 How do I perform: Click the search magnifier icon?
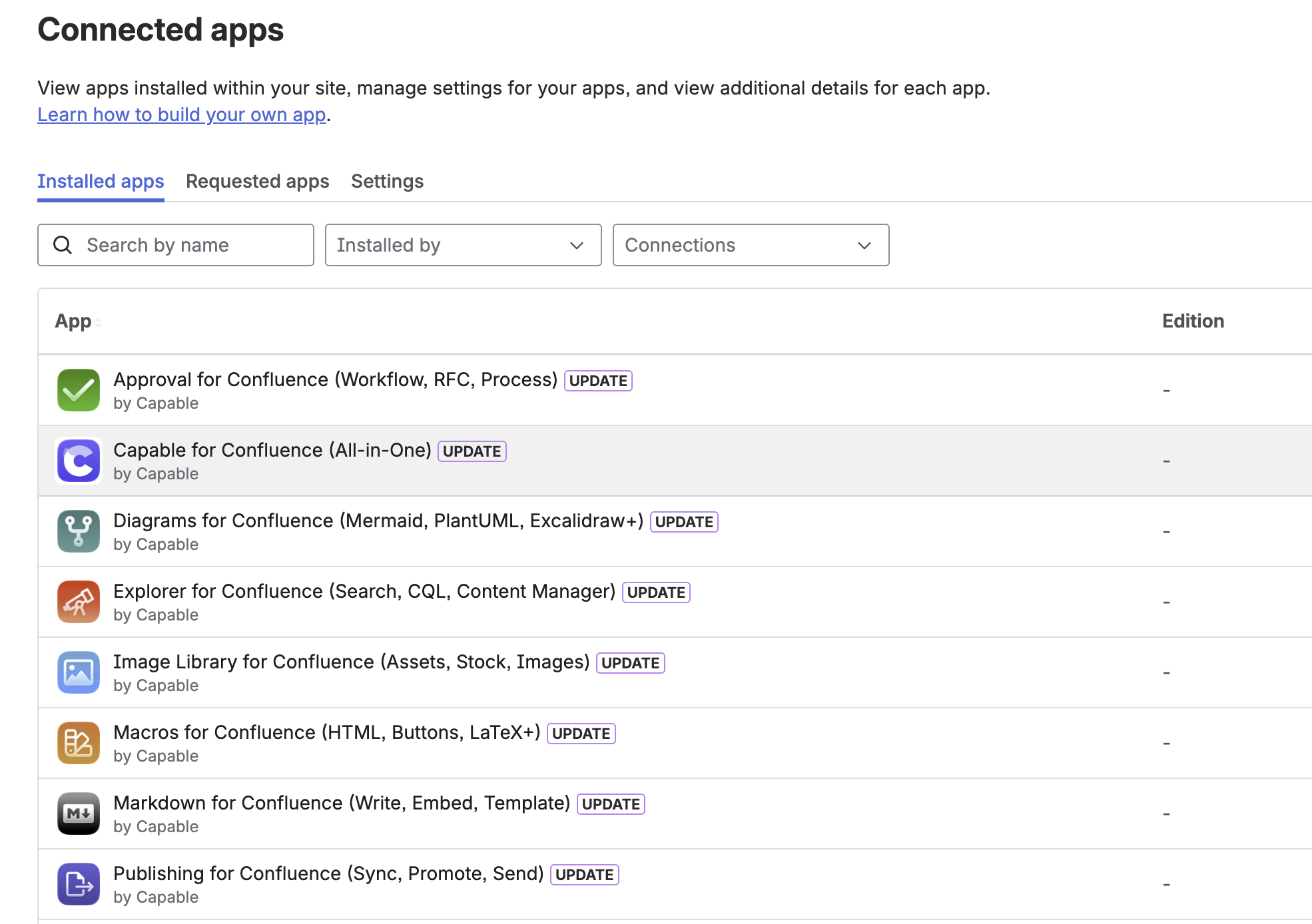pos(63,245)
